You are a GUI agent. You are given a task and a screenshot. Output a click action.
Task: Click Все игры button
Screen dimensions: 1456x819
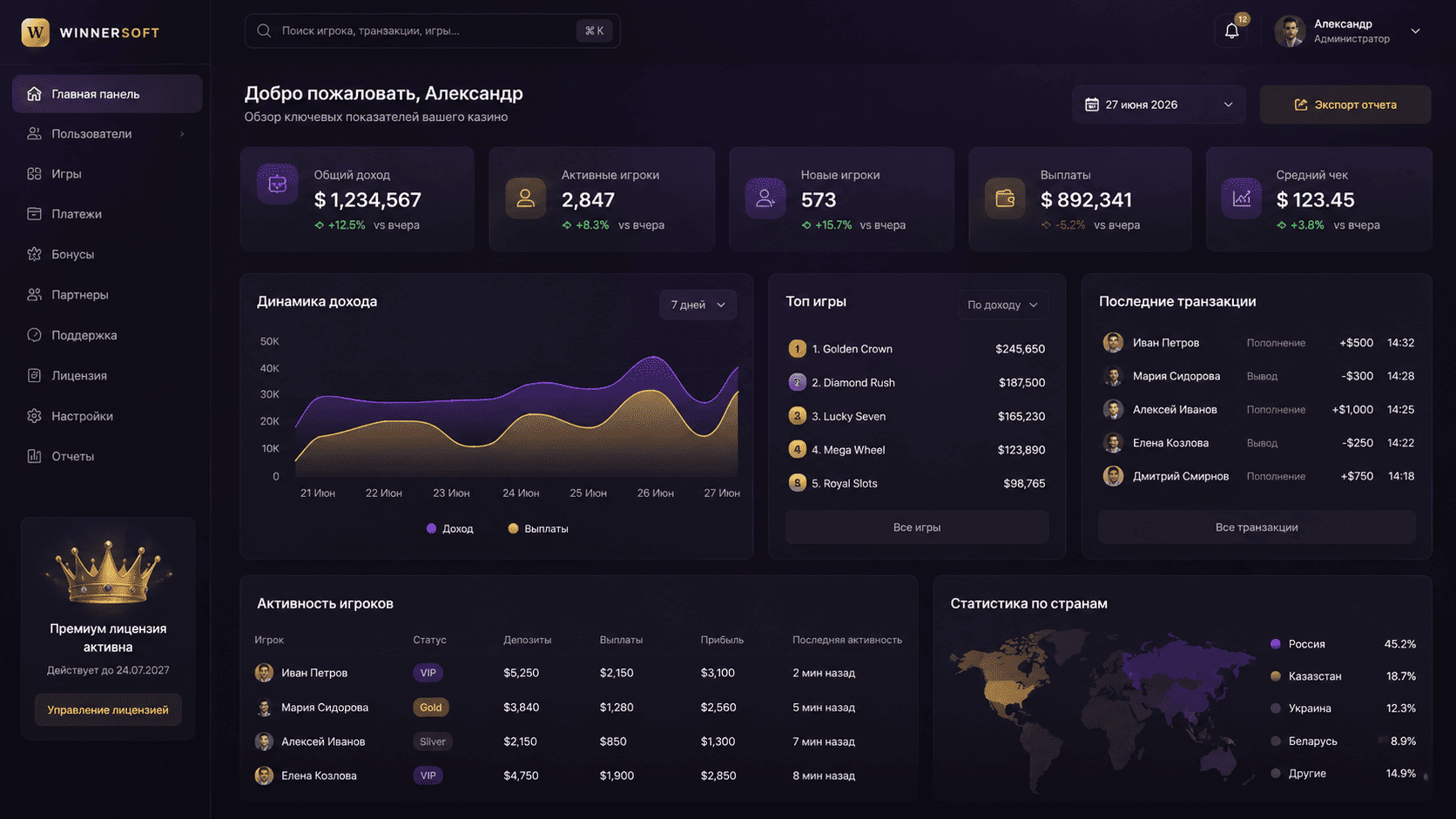click(x=917, y=527)
